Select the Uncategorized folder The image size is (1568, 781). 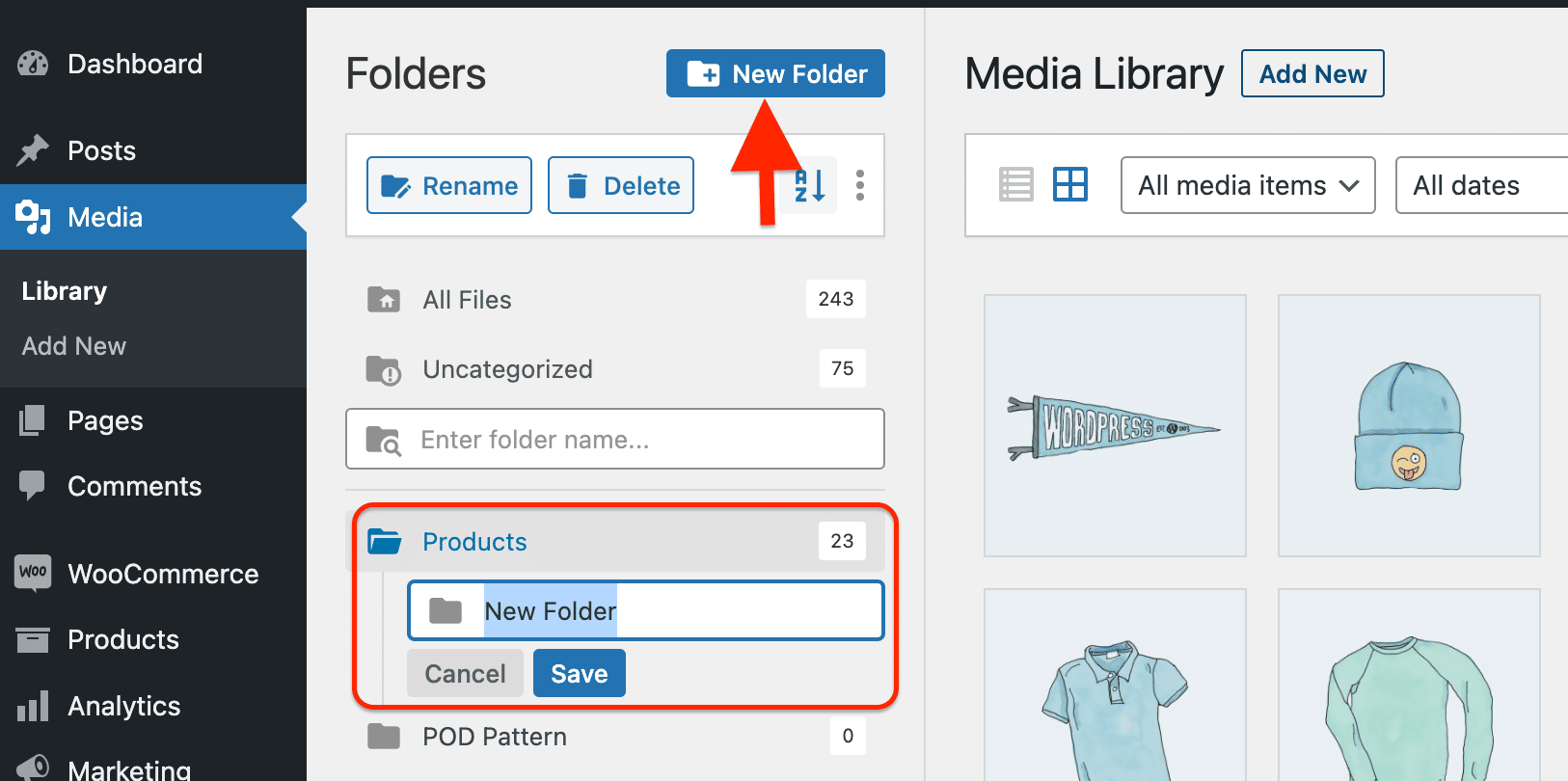coord(507,368)
